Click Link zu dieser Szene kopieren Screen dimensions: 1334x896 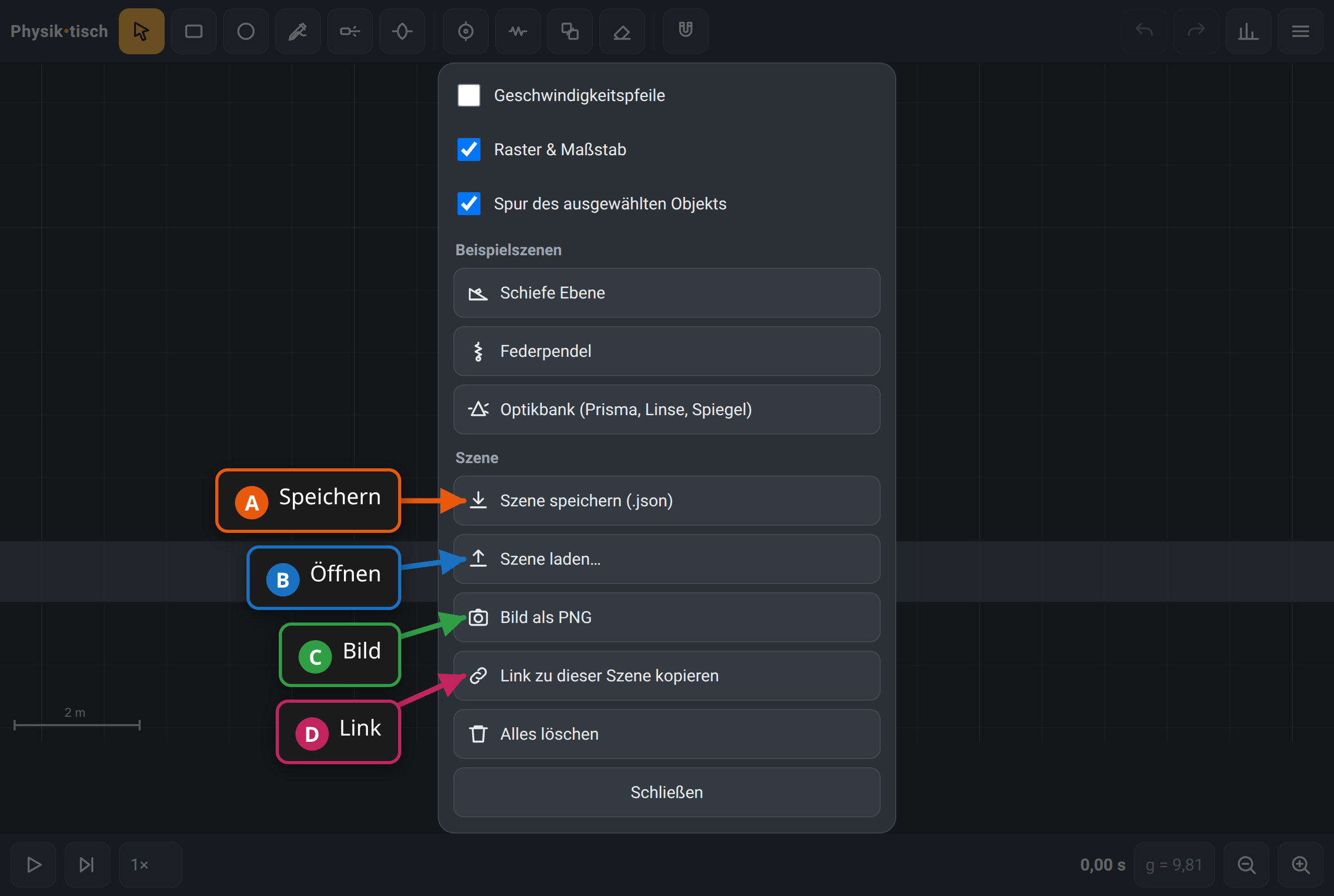coord(666,676)
